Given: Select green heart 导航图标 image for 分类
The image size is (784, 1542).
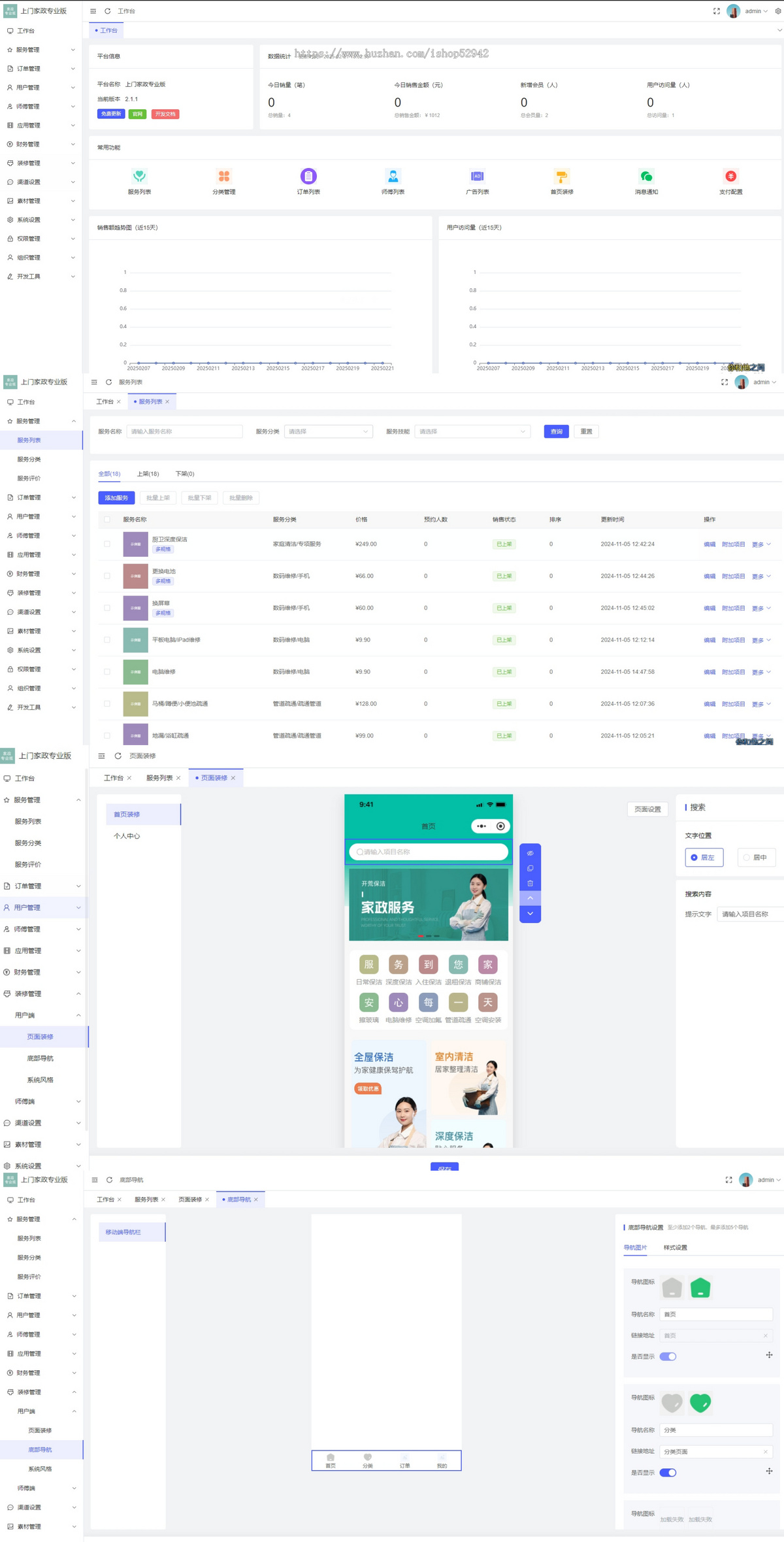Looking at the screenshot, I should click(x=700, y=1403).
